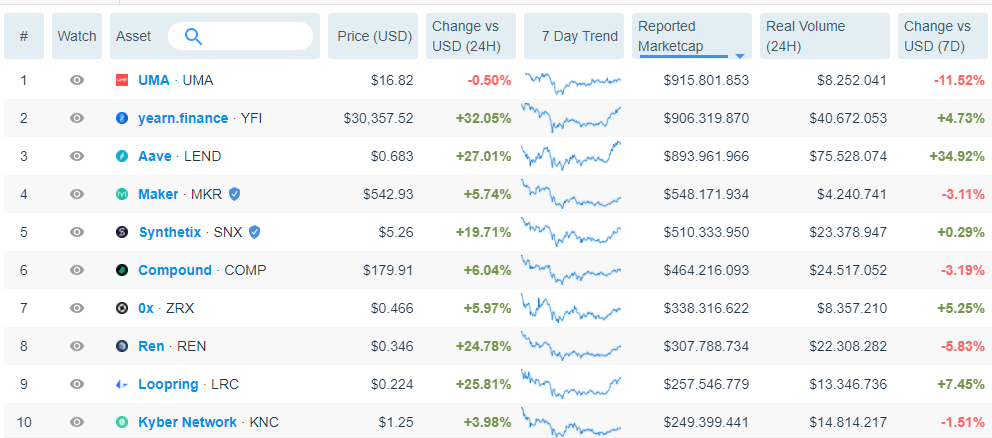The height and width of the screenshot is (438, 992).
Task: Click the Compound COMP logo icon
Action: (x=122, y=270)
